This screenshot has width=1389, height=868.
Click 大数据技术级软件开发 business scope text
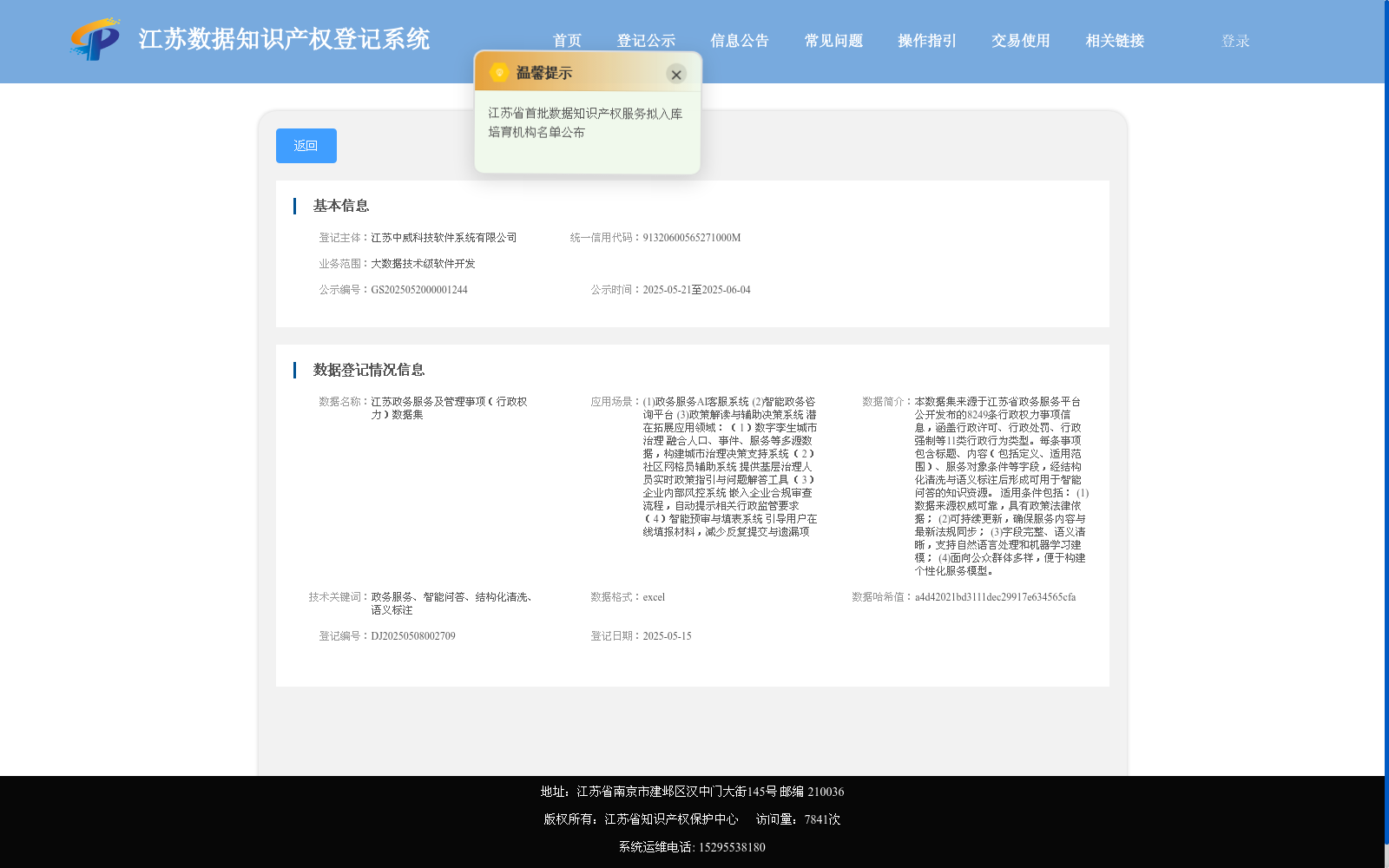[423, 264]
